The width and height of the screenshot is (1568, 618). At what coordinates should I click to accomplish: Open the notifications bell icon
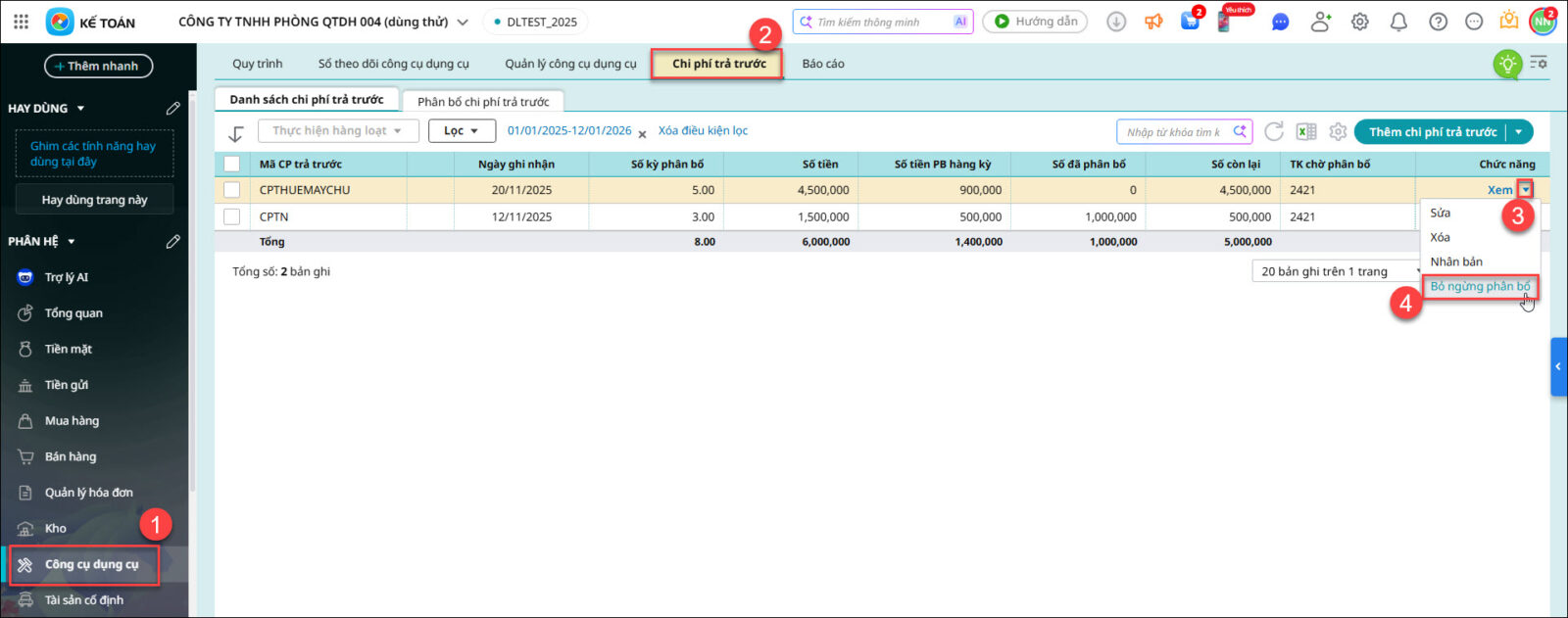[1398, 22]
